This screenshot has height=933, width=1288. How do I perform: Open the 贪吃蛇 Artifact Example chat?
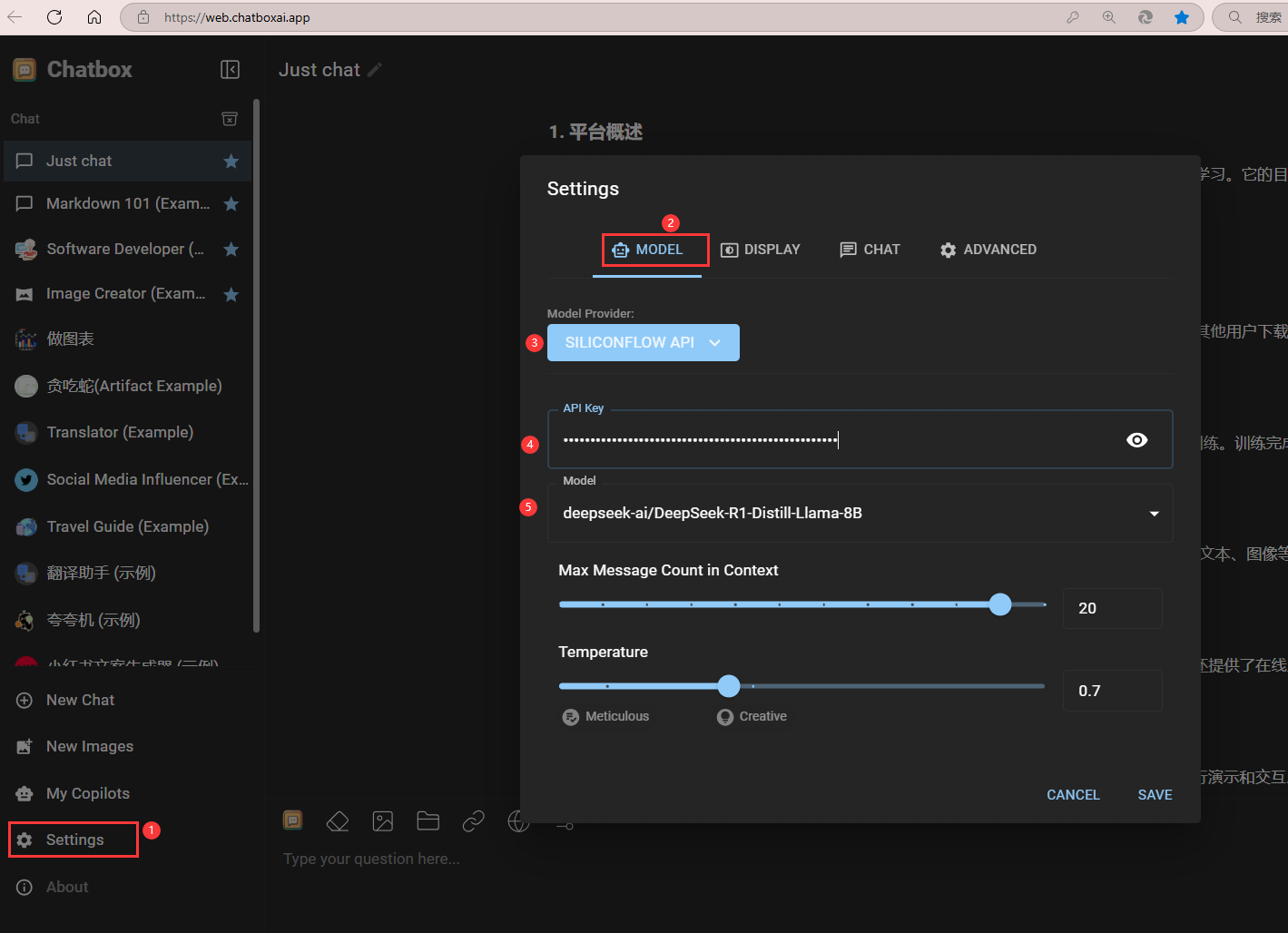127,386
